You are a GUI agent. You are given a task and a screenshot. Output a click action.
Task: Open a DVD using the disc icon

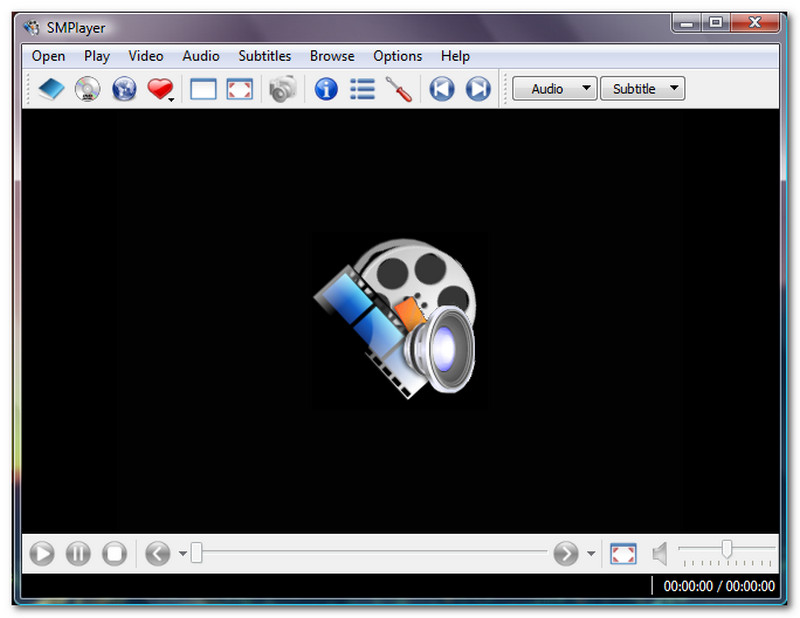click(x=88, y=89)
